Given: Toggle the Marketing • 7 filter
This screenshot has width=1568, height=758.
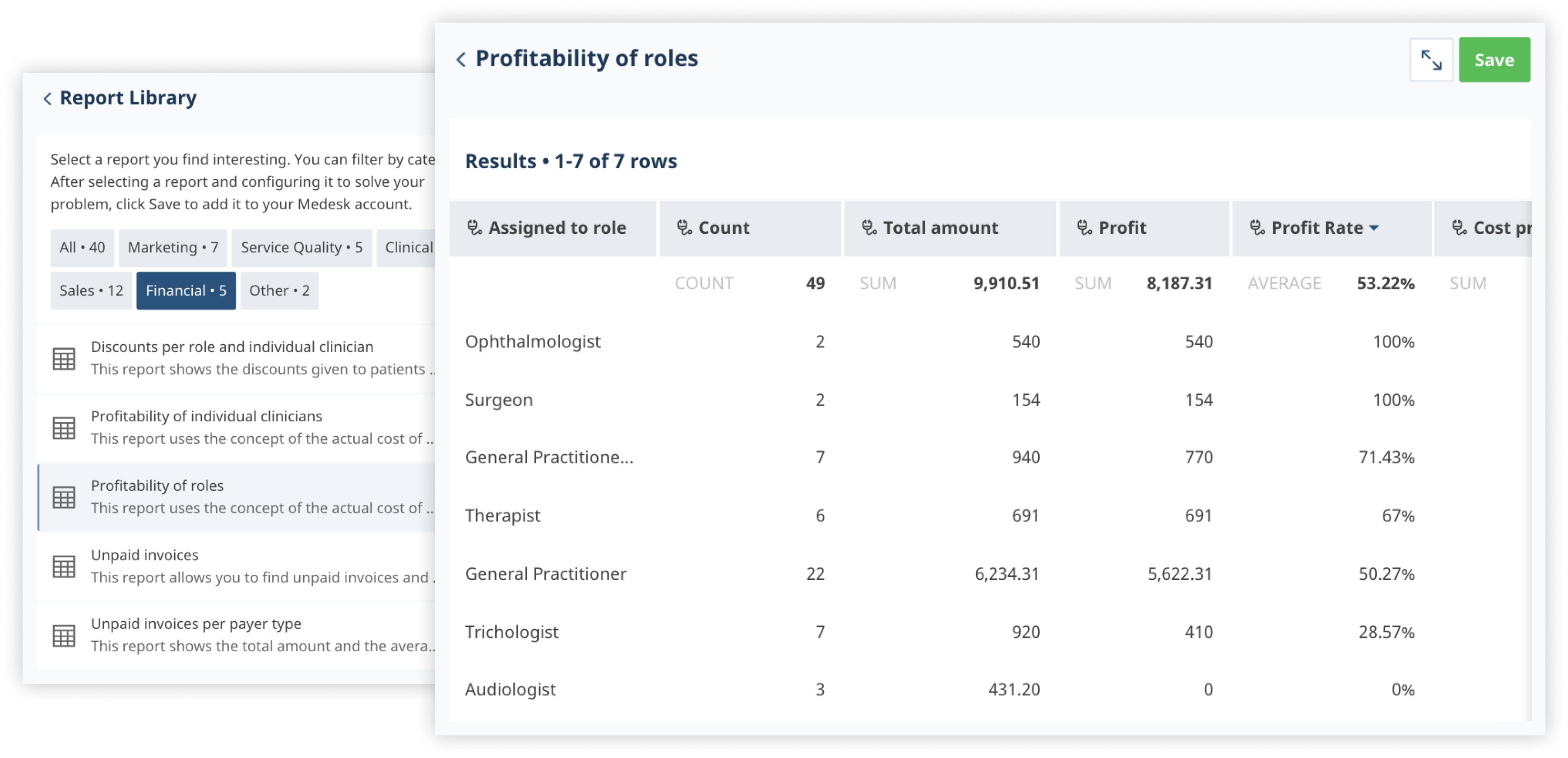Looking at the screenshot, I should 172,247.
